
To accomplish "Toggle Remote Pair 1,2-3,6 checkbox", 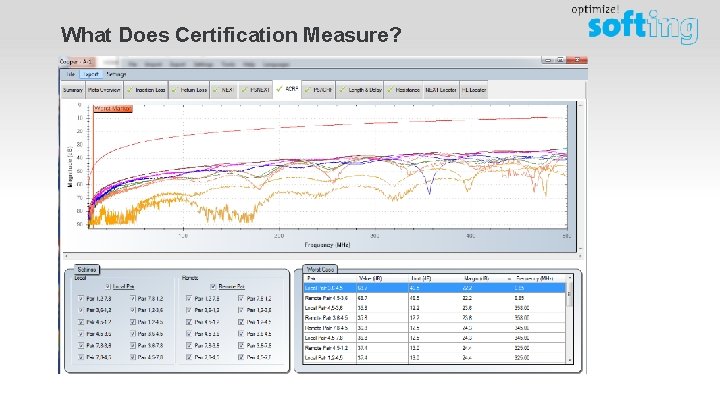I will [241, 310].
